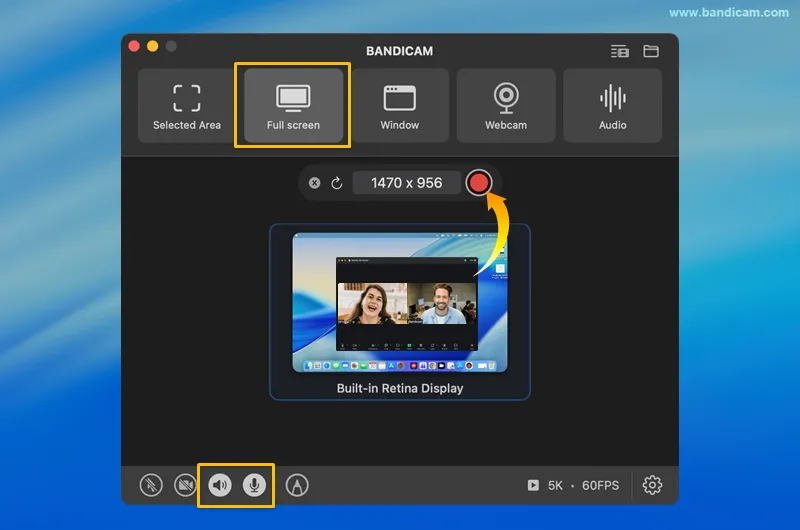
Task: Toggle the webcam overlay icon
Action: click(x=185, y=485)
